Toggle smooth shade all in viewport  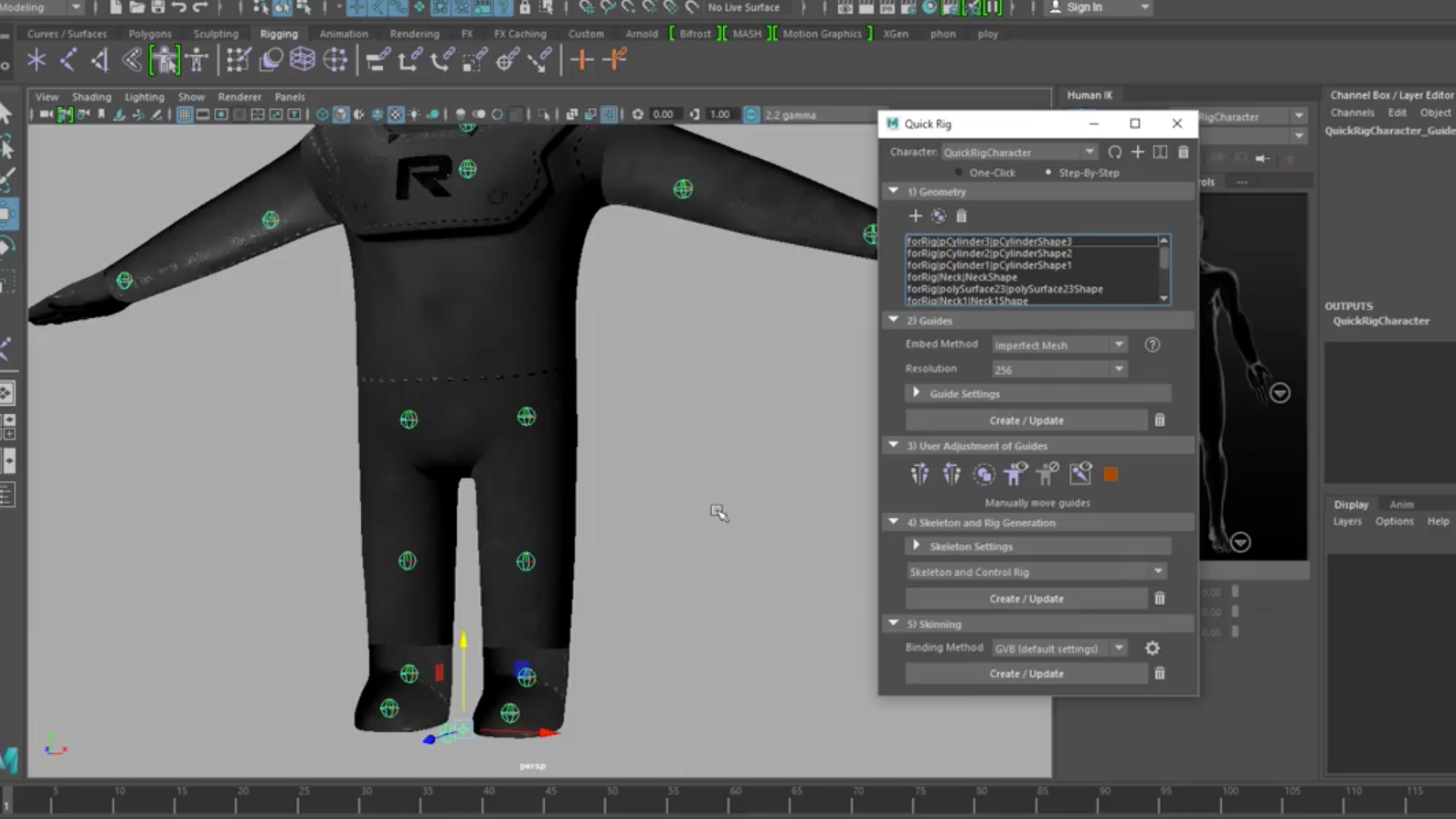[341, 114]
